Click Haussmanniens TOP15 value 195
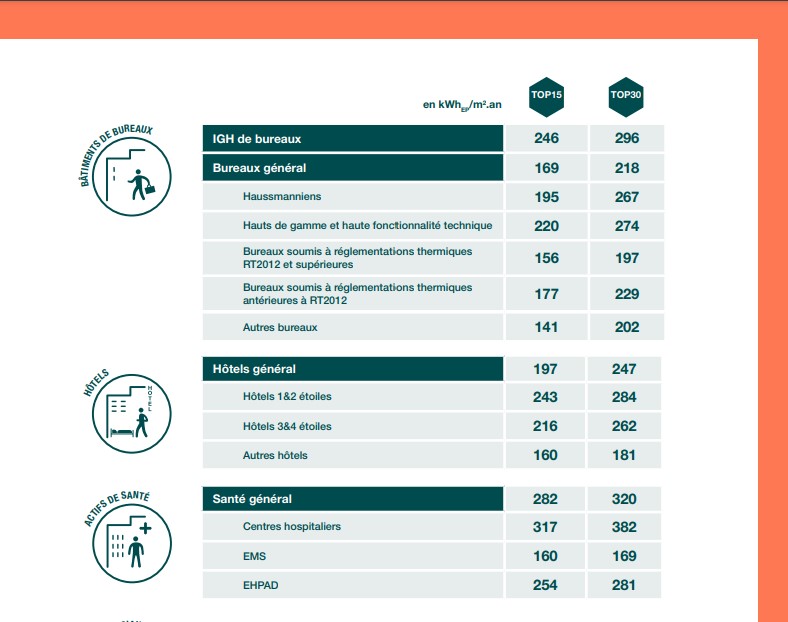This screenshot has width=788, height=622. (546, 197)
